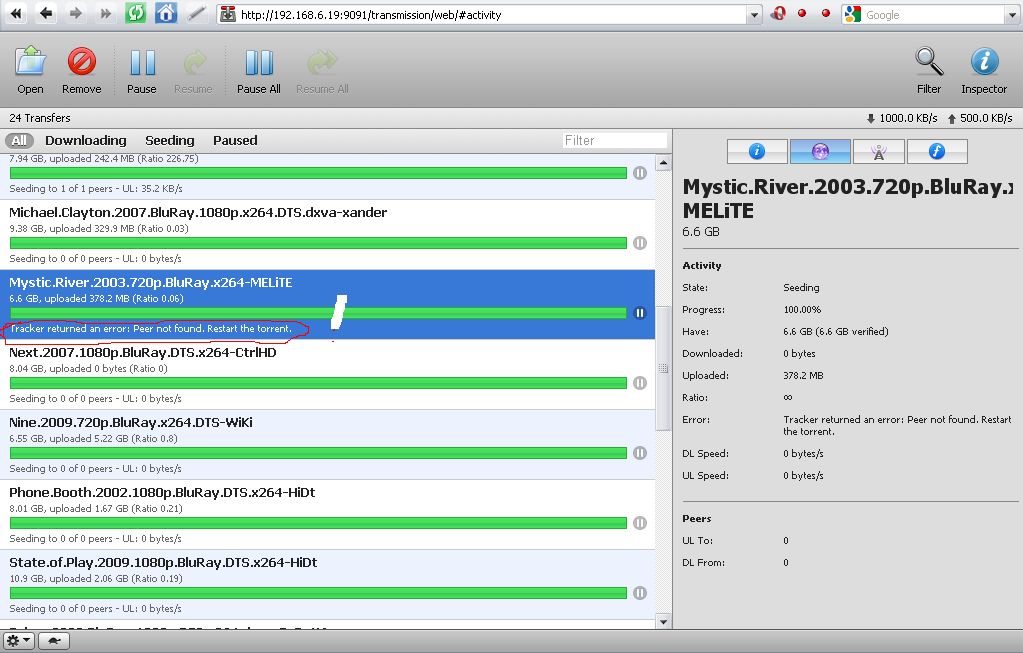Click browser Back button

[x=46, y=13]
